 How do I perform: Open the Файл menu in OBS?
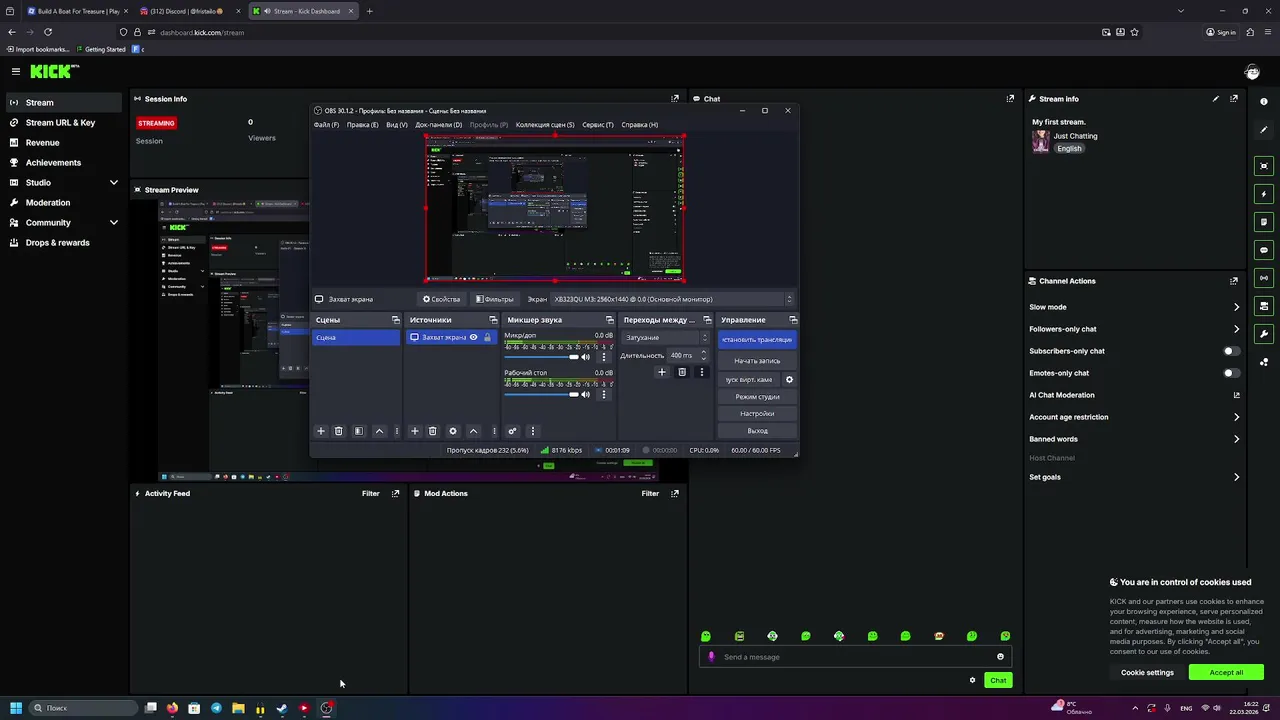click(326, 125)
